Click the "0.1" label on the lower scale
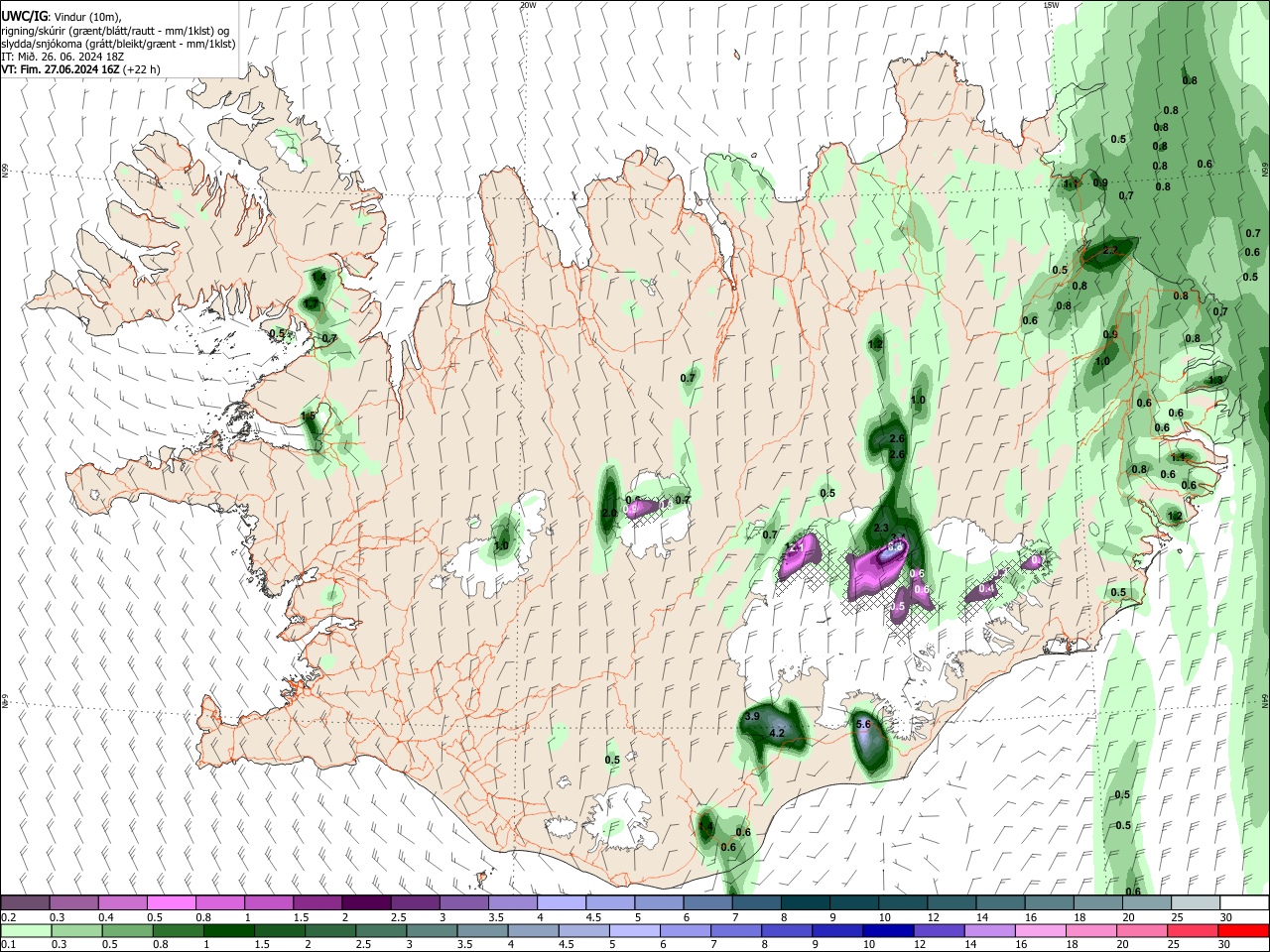The width and height of the screenshot is (1270, 952). 8,944
